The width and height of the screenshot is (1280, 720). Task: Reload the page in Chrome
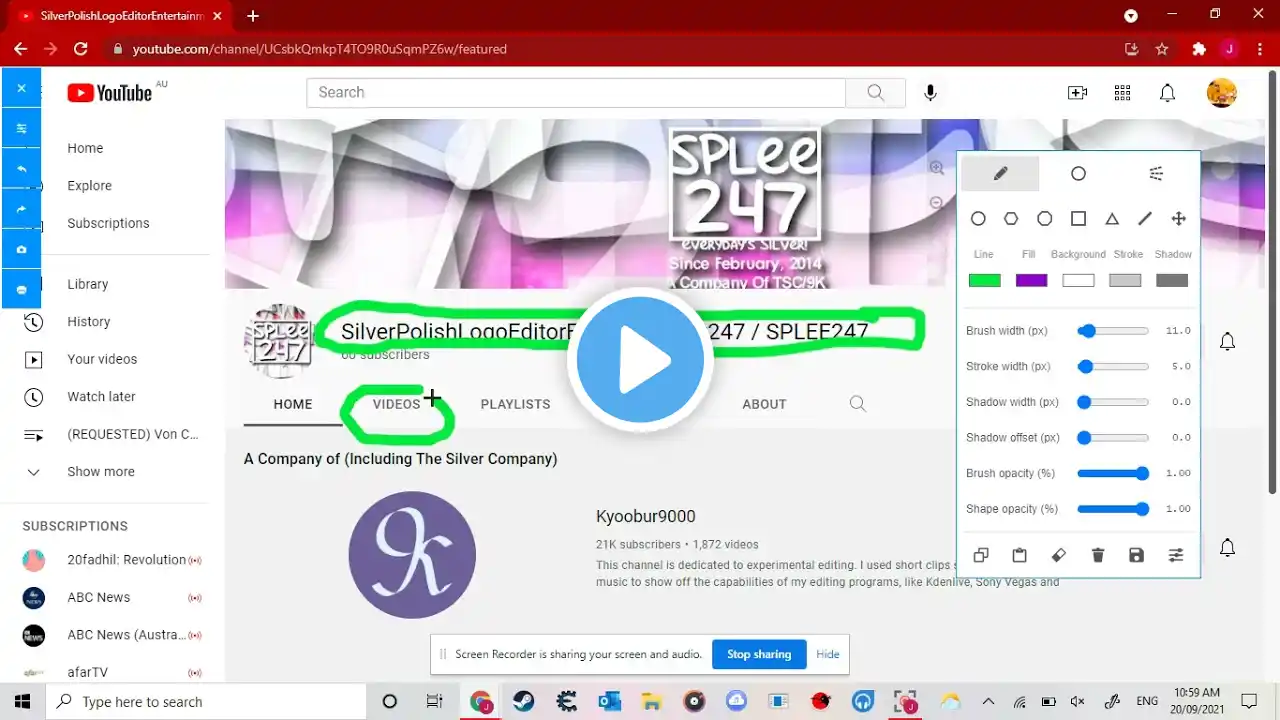81,49
